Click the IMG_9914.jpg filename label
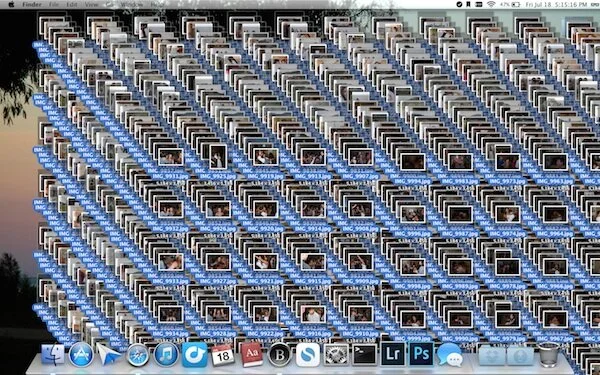The width and height of the screenshot is (600, 375). click(x=313, y=228)
